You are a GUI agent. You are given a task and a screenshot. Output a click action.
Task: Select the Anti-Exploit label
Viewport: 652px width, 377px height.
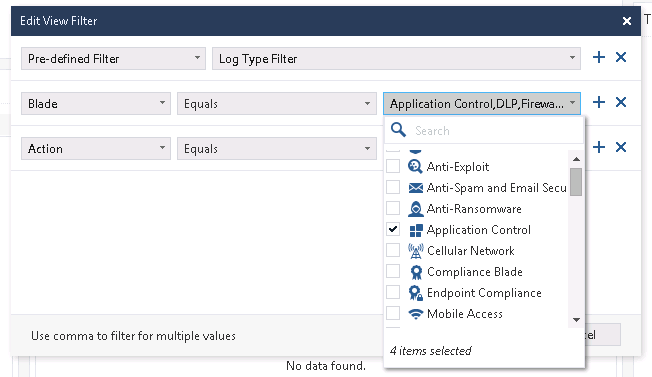(458, 167)
